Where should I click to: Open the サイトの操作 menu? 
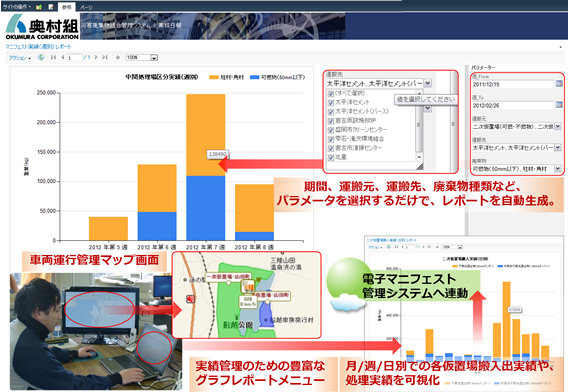(x=17, y=7)
